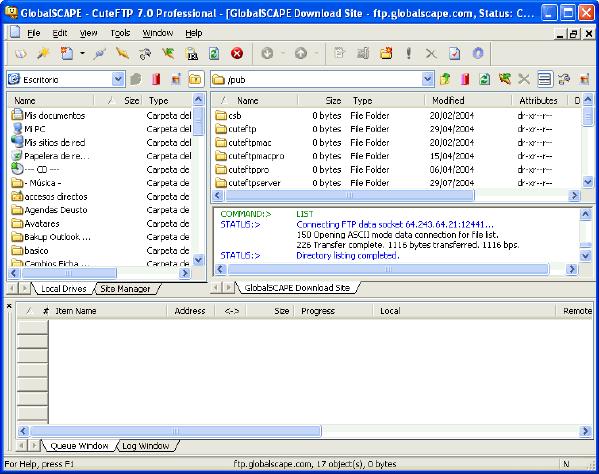
Task: Refresh the remote pane listing
Action: tap(484, 79)
